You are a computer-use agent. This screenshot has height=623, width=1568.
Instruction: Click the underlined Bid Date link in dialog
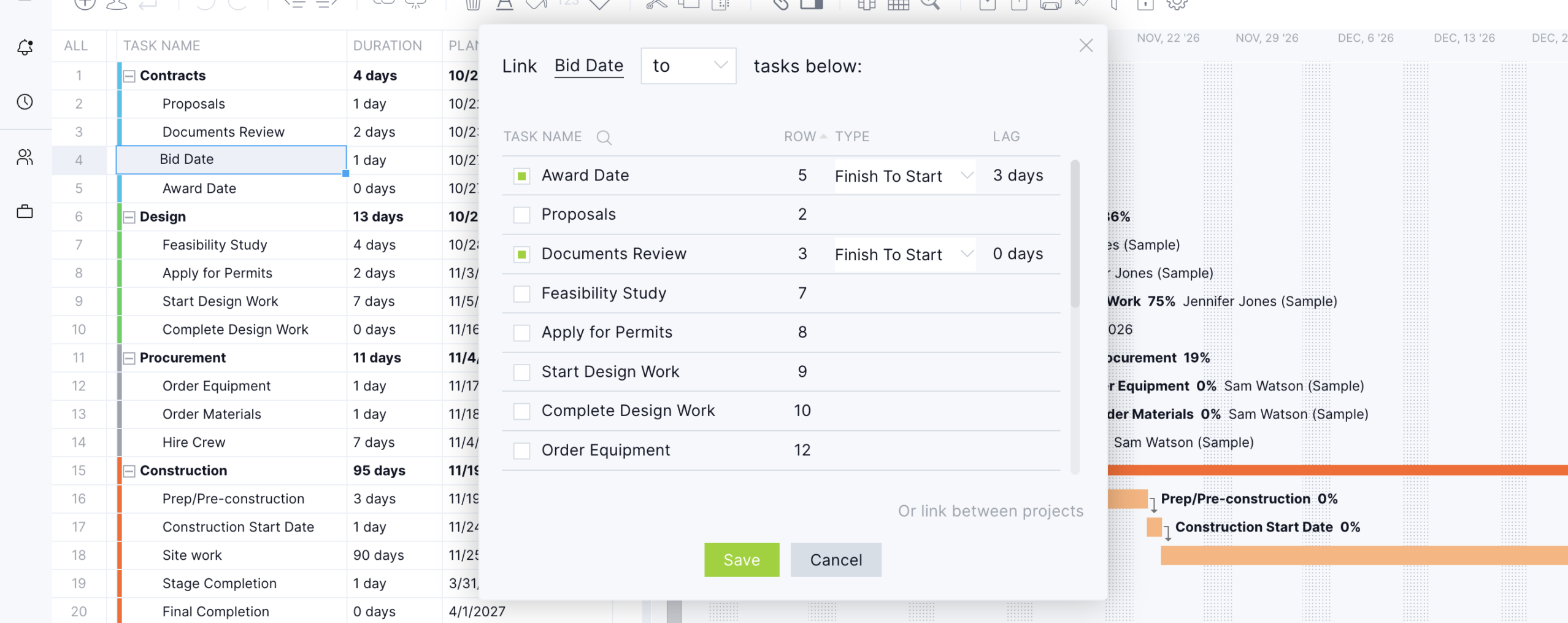tap(589, 66)
